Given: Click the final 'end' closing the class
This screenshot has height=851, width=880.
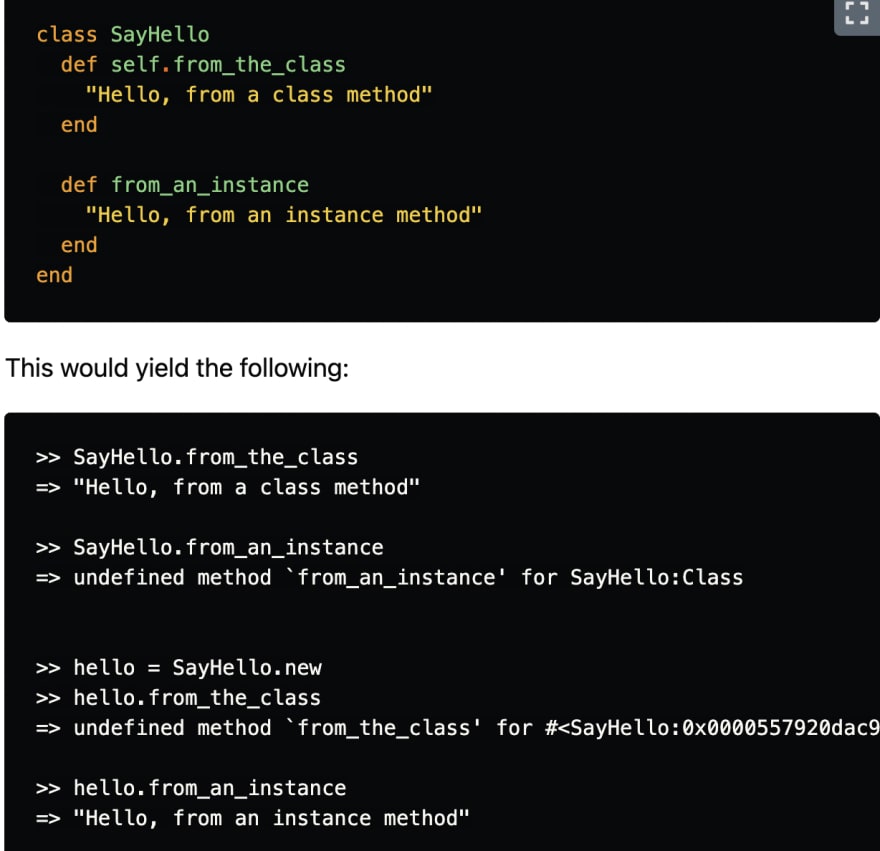Looking at the screenshot, I should [x=54, y=275].
